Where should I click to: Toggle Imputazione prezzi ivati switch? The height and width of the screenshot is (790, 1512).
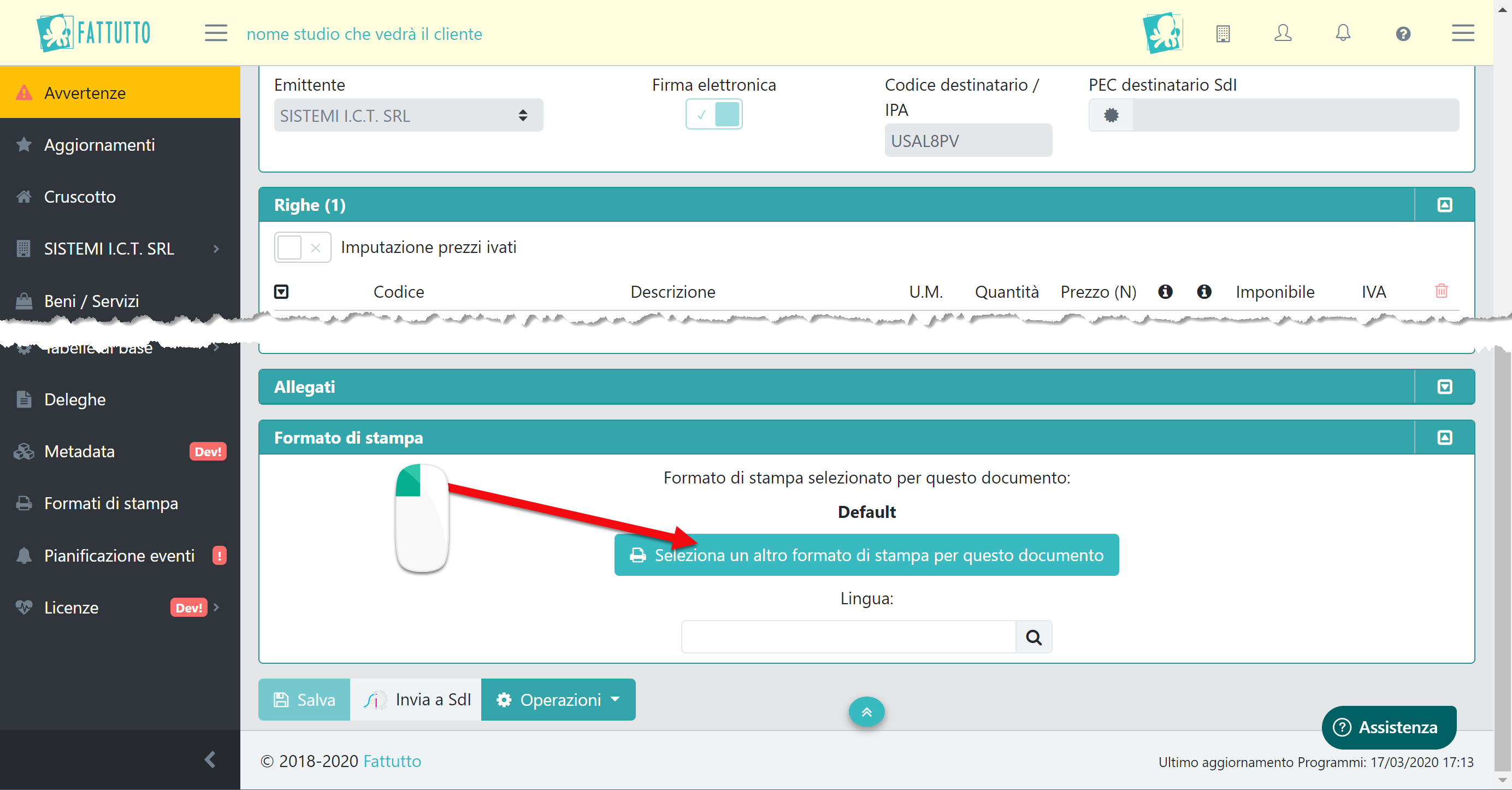coord(302,247)
